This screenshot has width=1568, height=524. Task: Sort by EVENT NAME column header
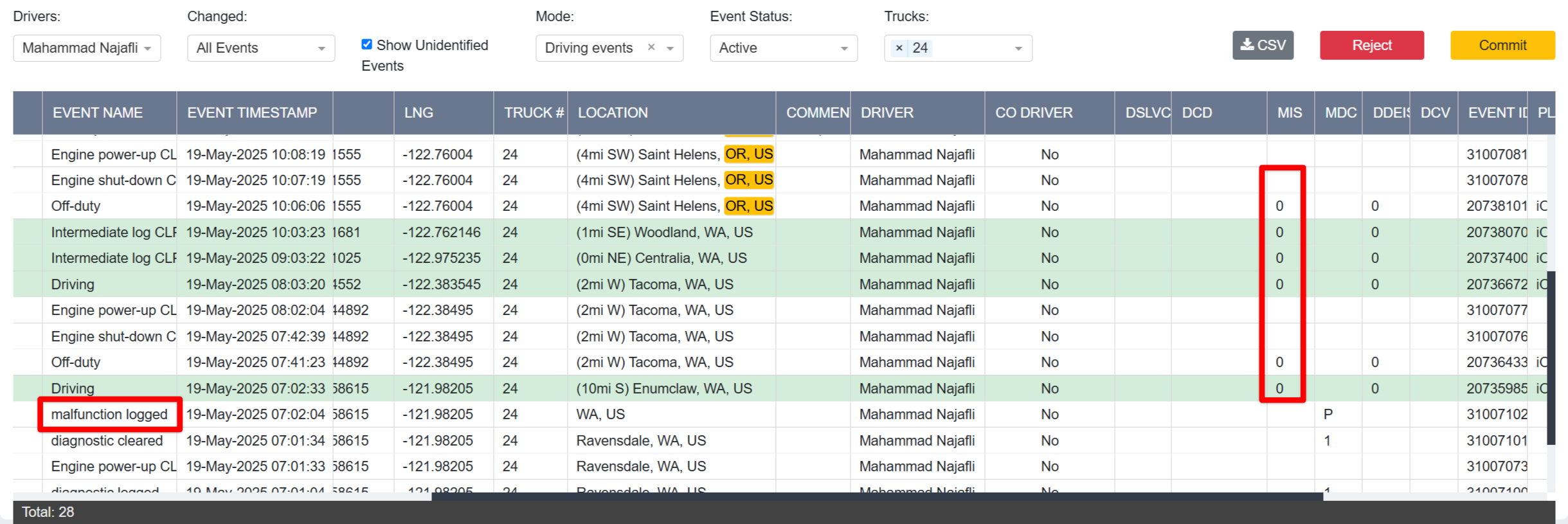point(109,113)
